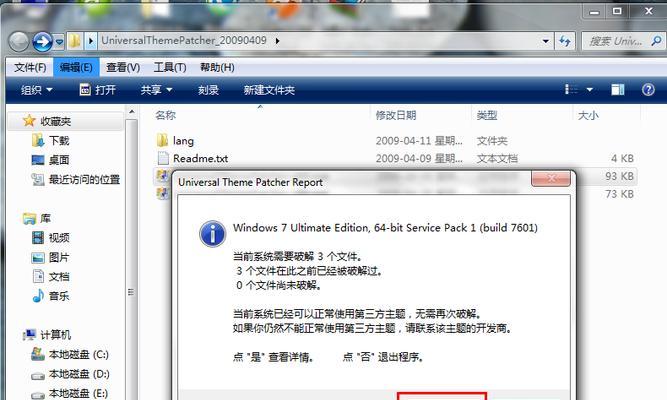This screenshot has width=667, height=400.
Task: Open 最近访问的位置
Action: [84, 180]
